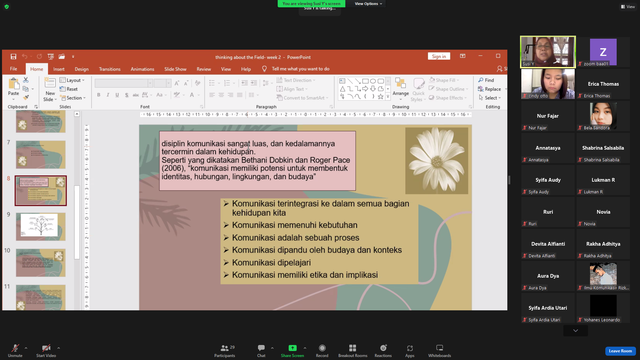Click Tell me what you want to do field
Viewport: 640px width, 360px height.
coord(300,69)
